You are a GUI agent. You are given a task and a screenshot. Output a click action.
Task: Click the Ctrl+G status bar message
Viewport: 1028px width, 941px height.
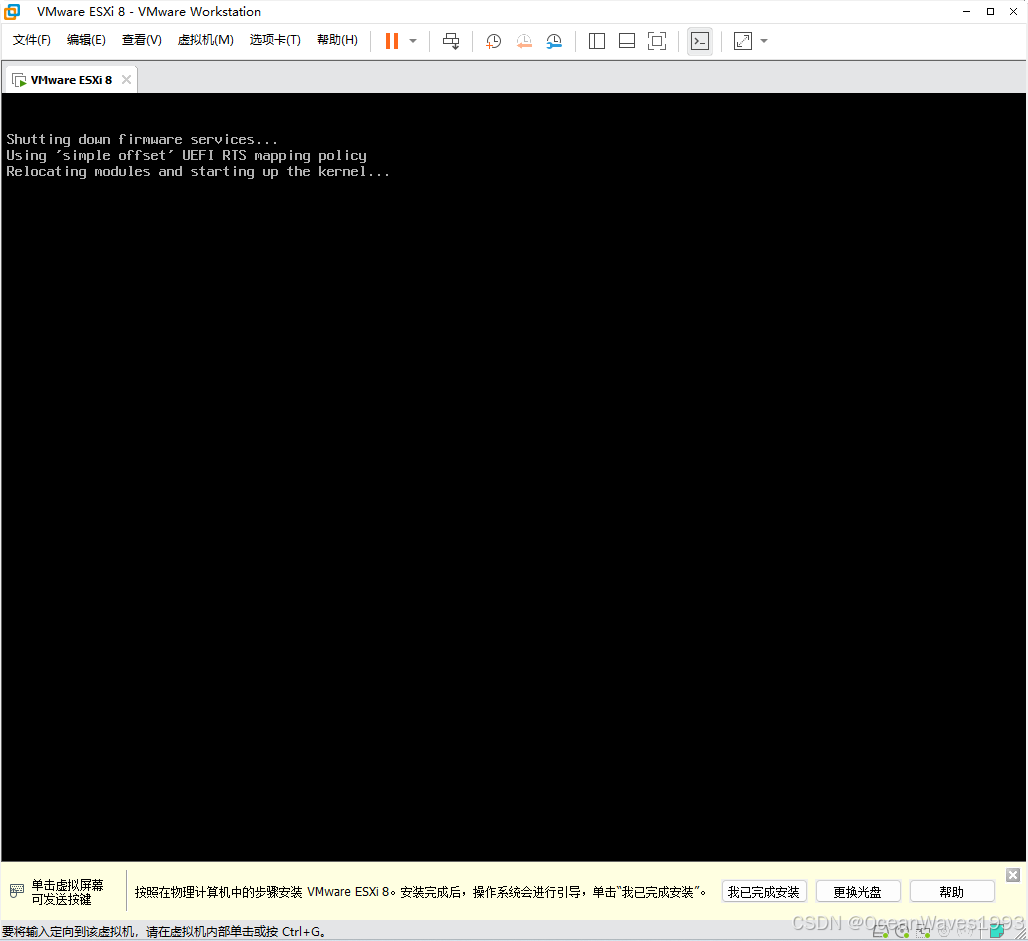[164, 931]
